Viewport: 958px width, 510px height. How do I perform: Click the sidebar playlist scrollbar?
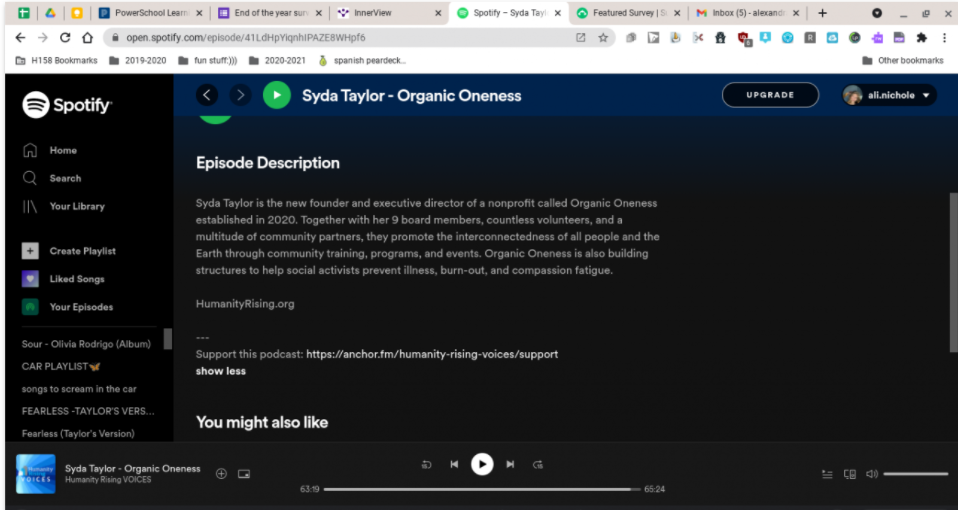pyautogui.click(x=167, y=339)
